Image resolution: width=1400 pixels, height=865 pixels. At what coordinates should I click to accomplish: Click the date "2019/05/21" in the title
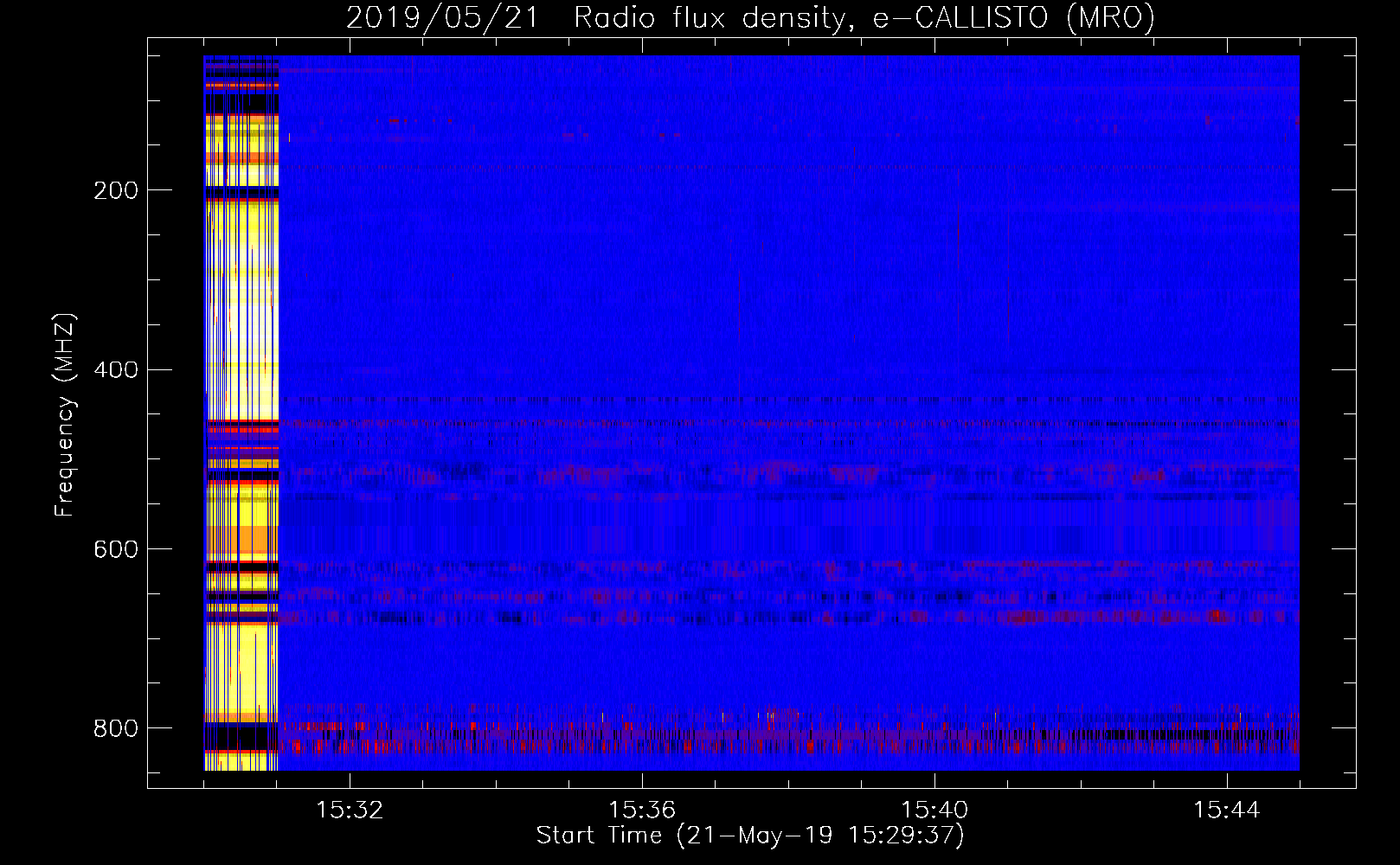click(442, 17)
